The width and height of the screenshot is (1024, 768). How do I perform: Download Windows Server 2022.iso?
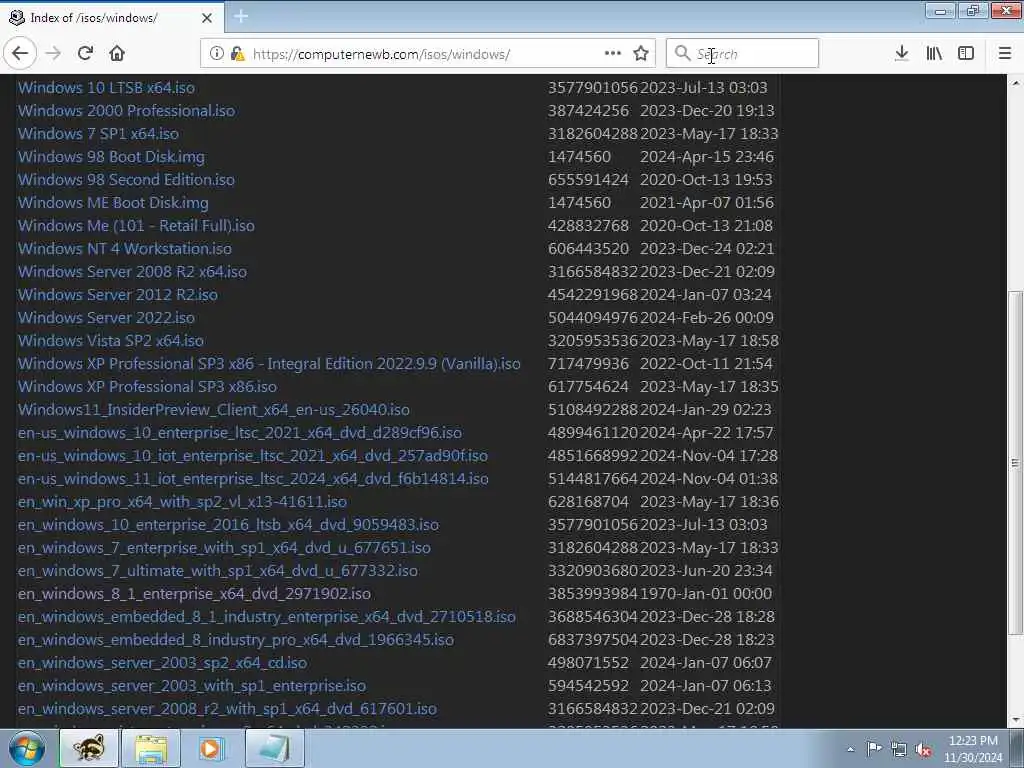(x=106, y=318)
